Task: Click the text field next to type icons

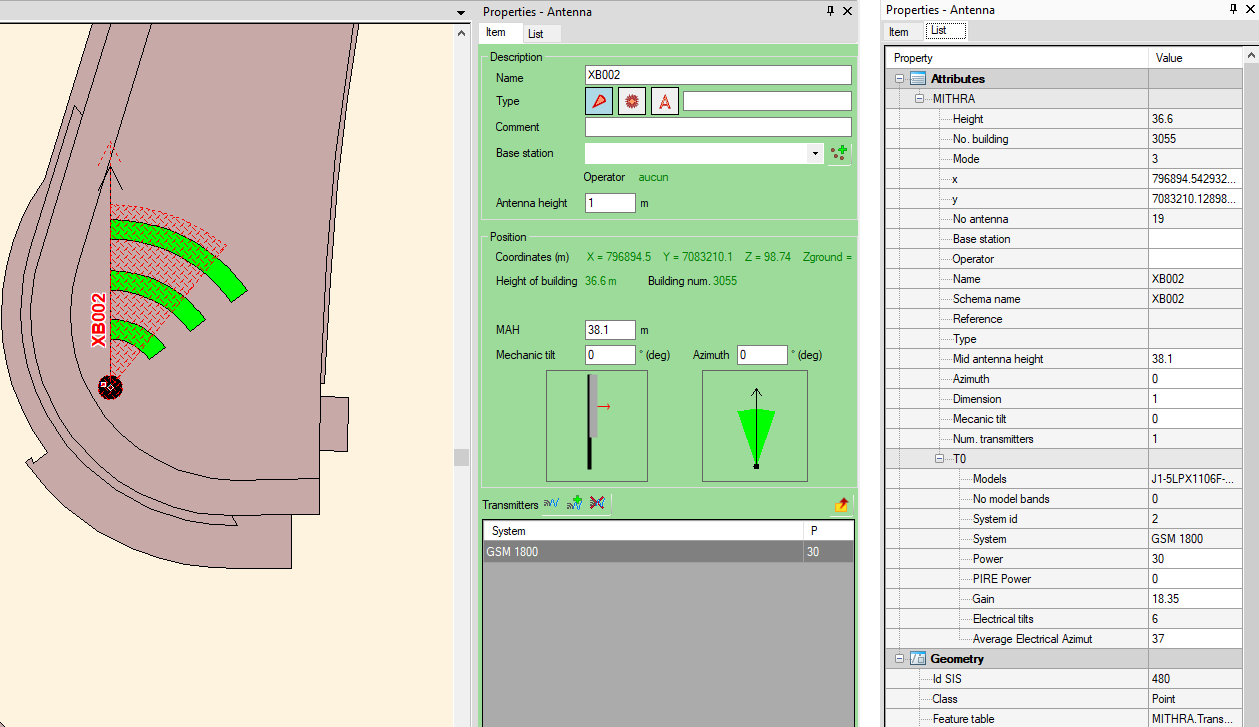Action: (767, 101)
